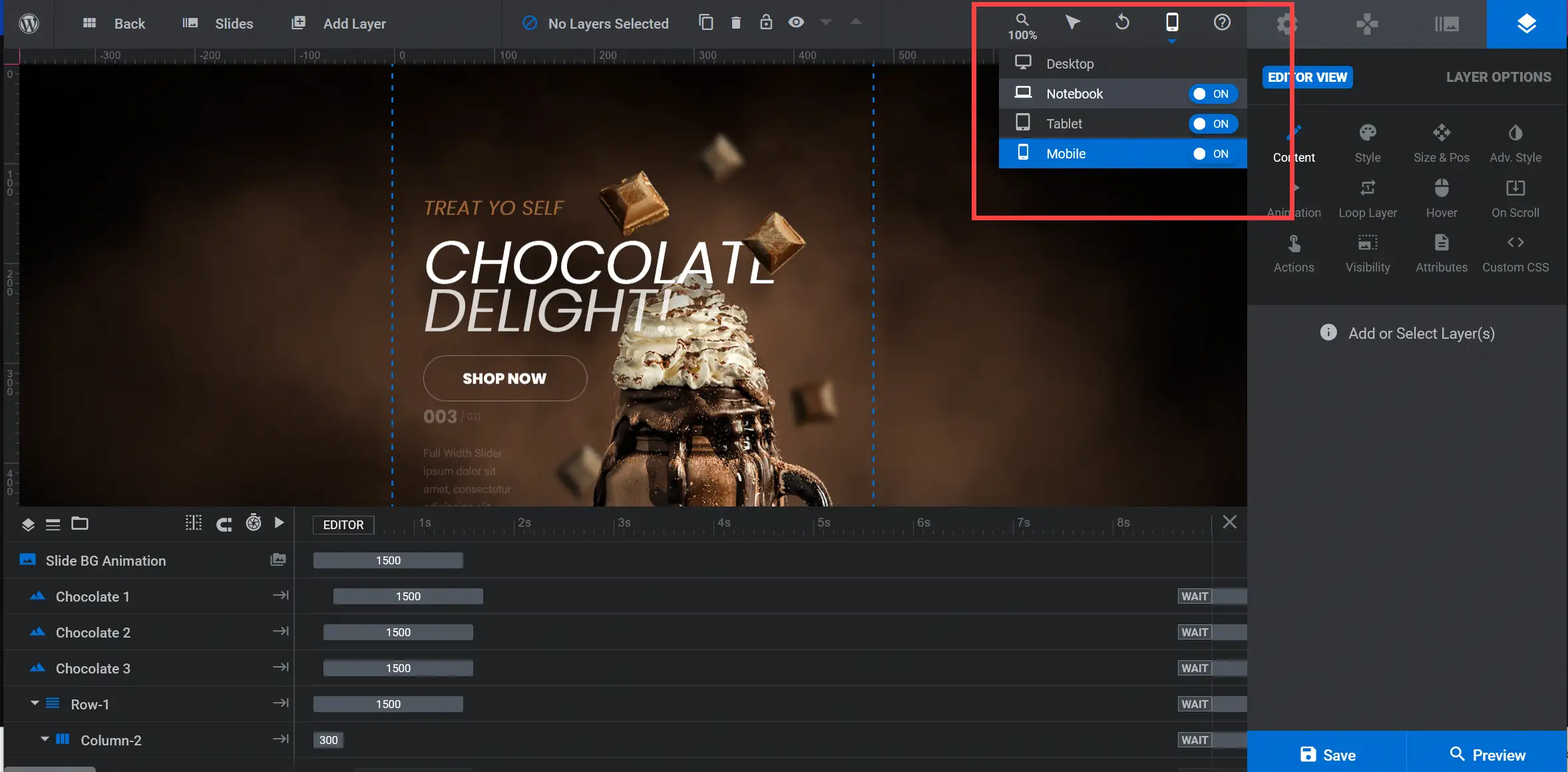The width and height of the screenshot is (1568, 772).
Task: Open the device size dropdown phone icon
Action: click(x=1172, y=23)
